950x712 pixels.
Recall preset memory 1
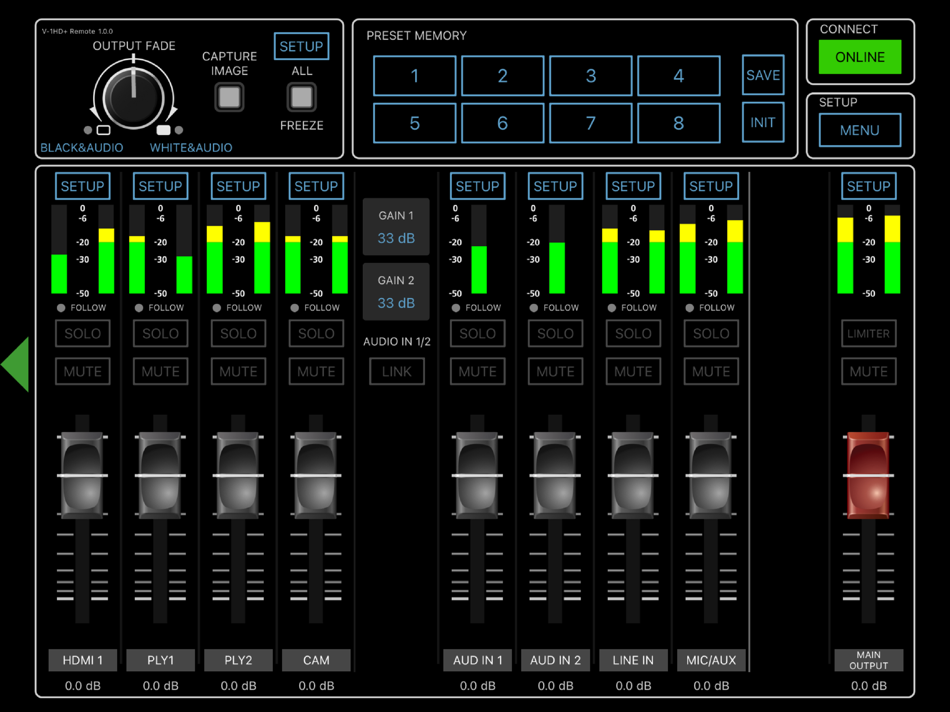pos(414,76)
